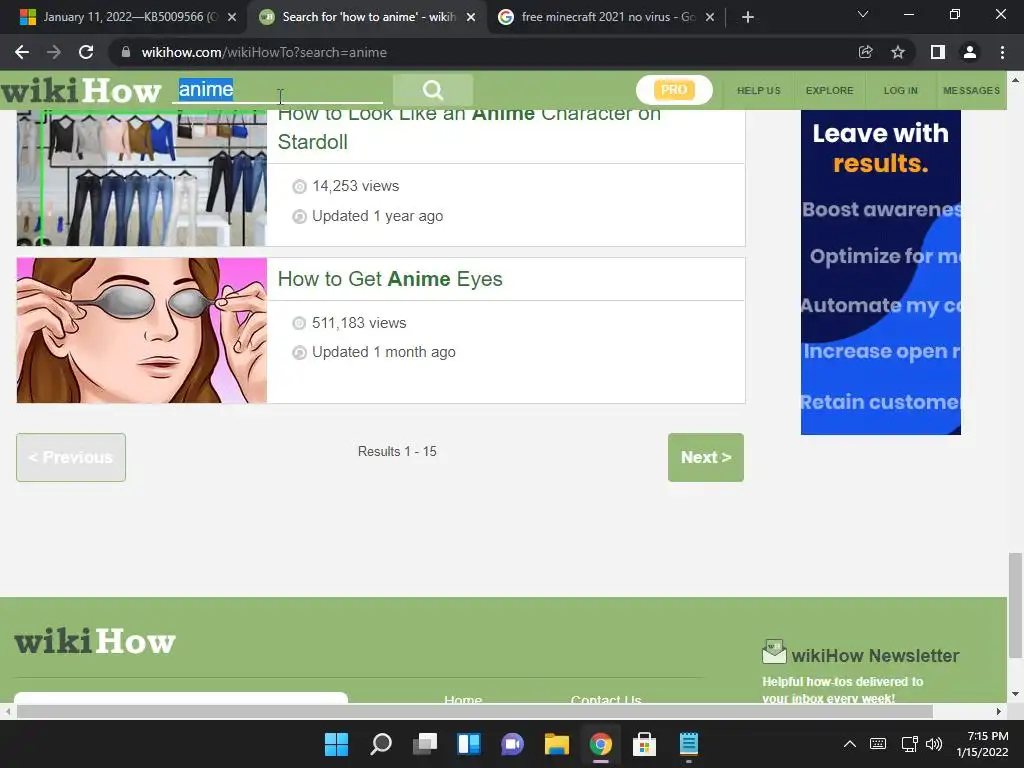Click the Leave with results advertisement
Image resolution: width=1024 pixels, height=768 pixels.
tap(880, 272)
